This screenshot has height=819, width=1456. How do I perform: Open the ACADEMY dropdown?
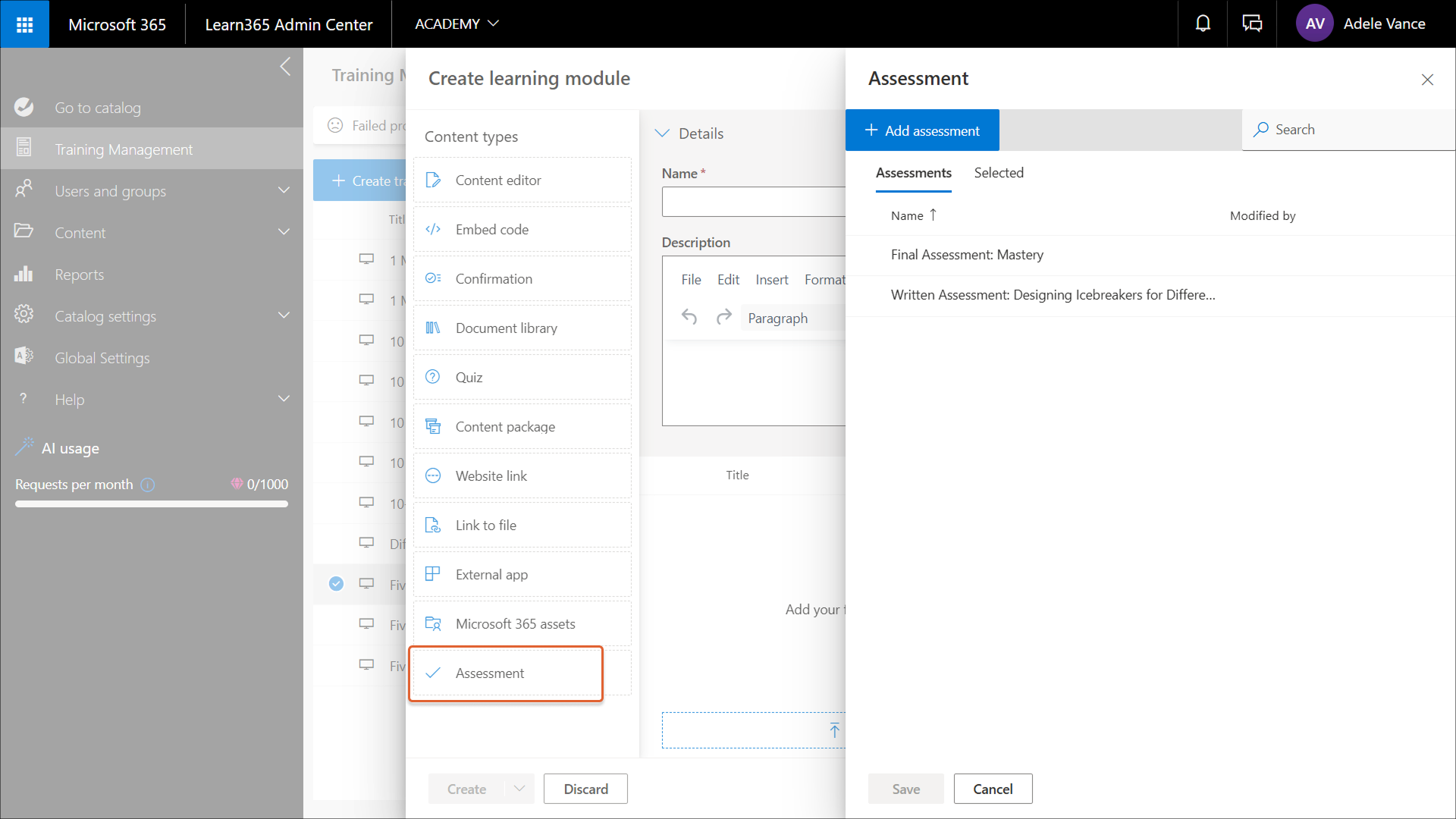(x=457, y=24)
